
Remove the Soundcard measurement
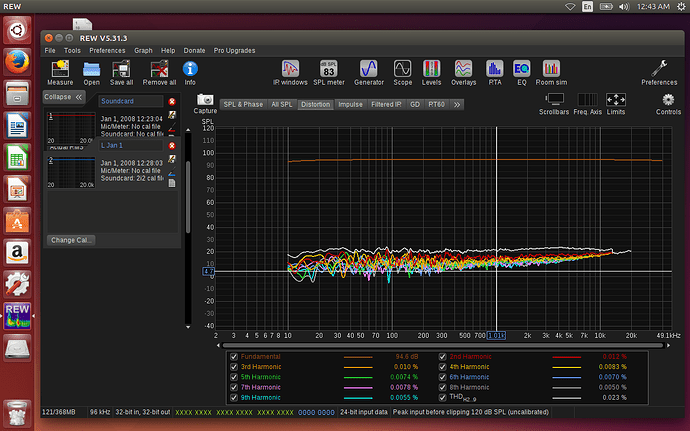(172, 101)
